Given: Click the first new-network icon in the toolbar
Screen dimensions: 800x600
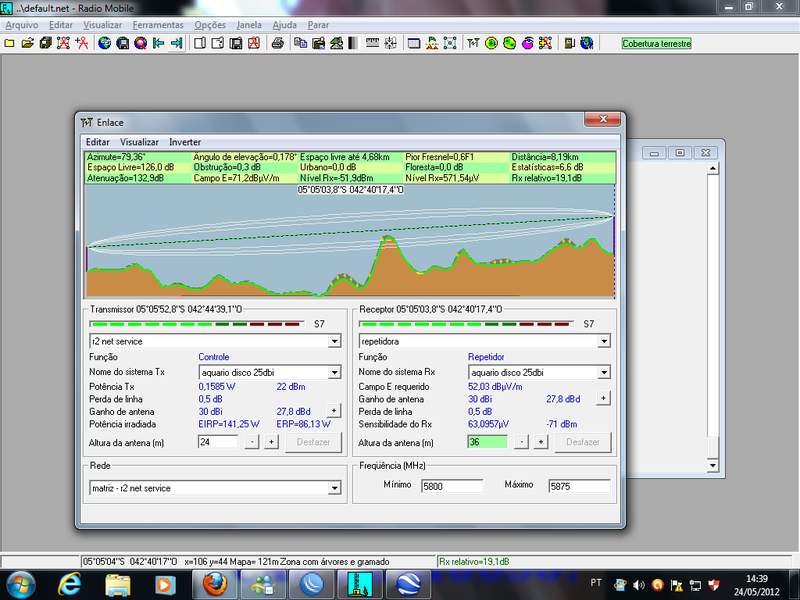Looking at the screenshot, I should 9,43.
